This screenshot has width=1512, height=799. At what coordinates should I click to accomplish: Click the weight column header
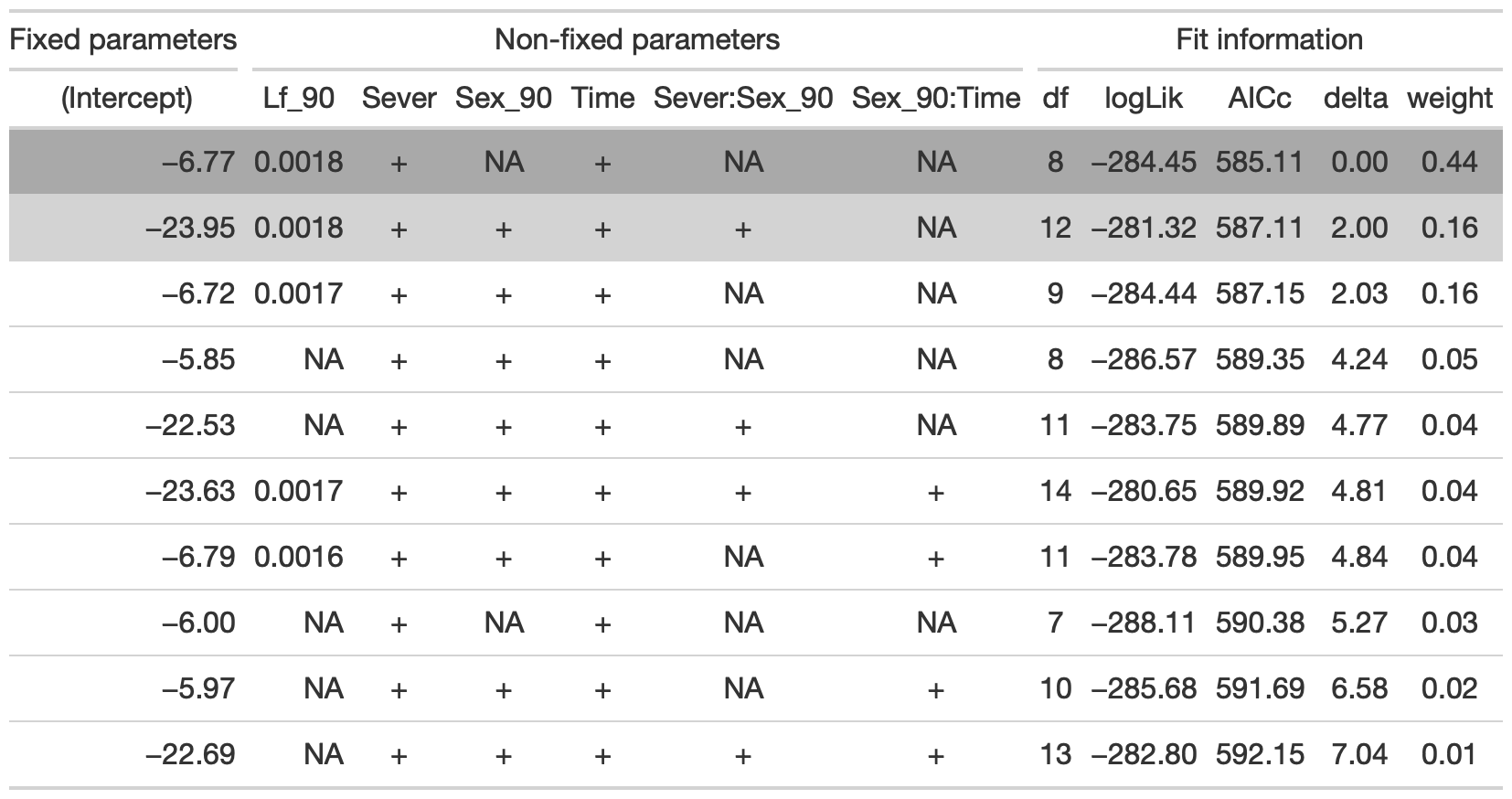coord(1450,98)
